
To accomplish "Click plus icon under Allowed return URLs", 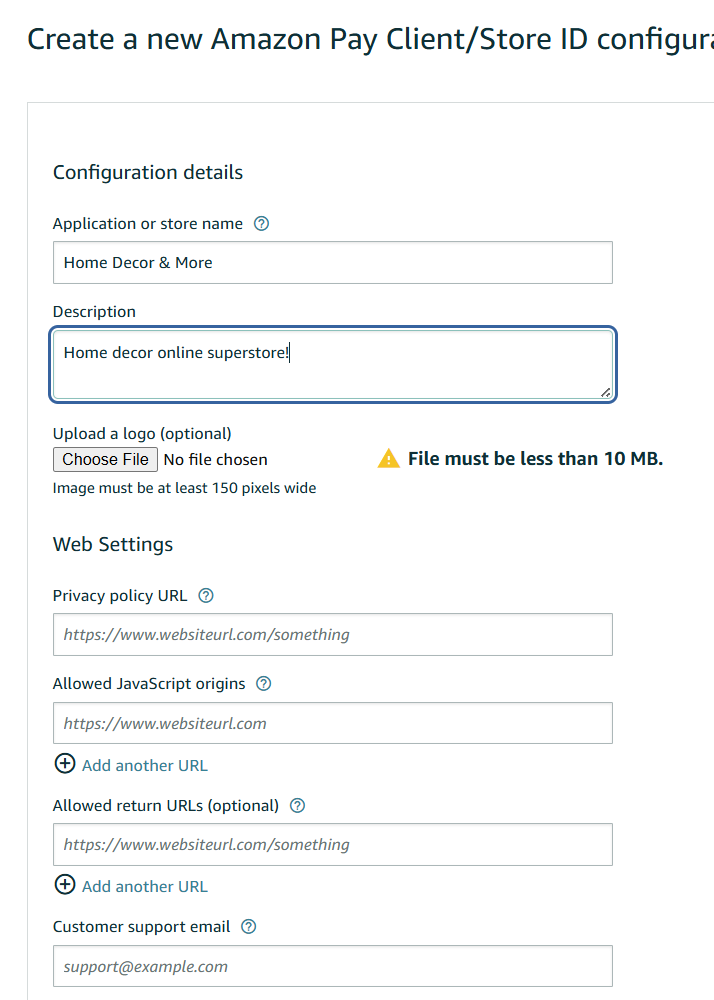I will tap(65, 885).
